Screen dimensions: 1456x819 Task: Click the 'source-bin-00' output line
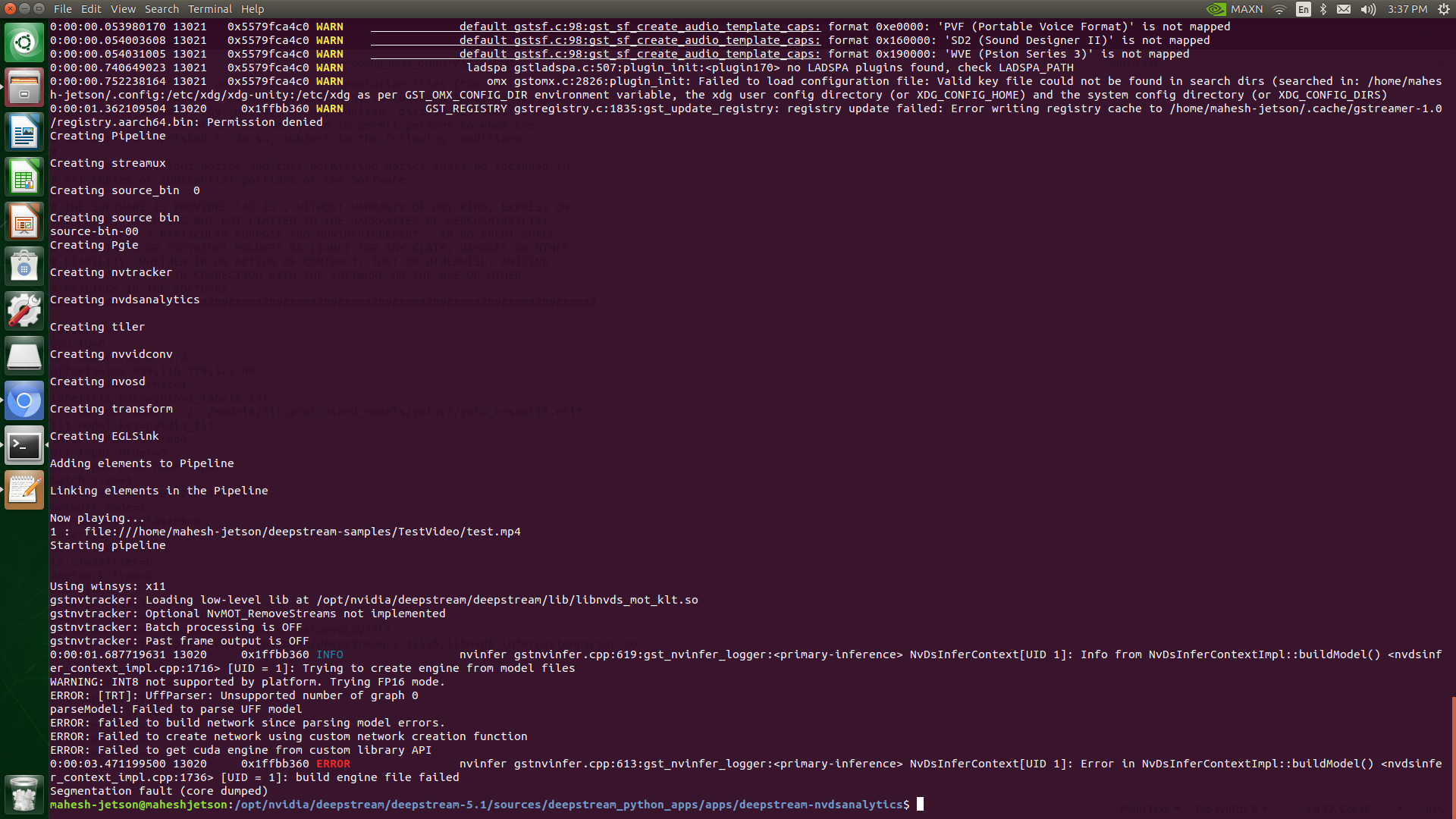pyautogui.click(x=94, y=231)
